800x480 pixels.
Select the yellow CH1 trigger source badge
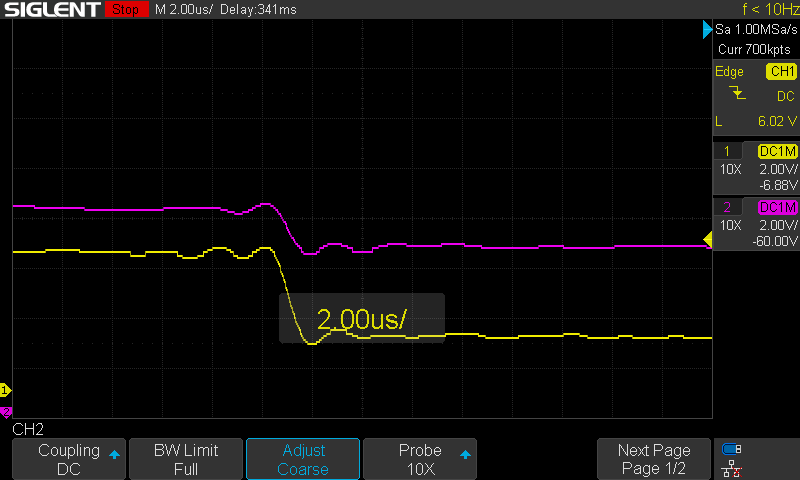[781, 71]
